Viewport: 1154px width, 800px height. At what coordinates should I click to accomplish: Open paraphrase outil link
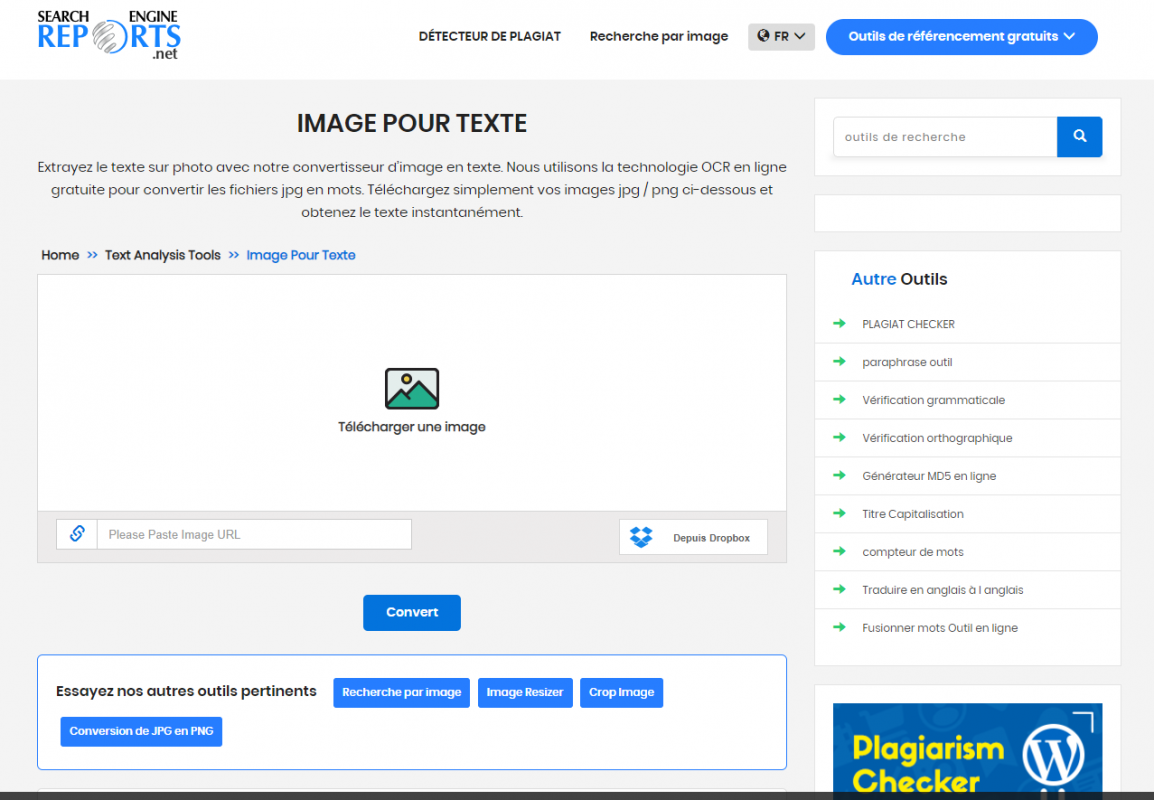pos(907,362)
